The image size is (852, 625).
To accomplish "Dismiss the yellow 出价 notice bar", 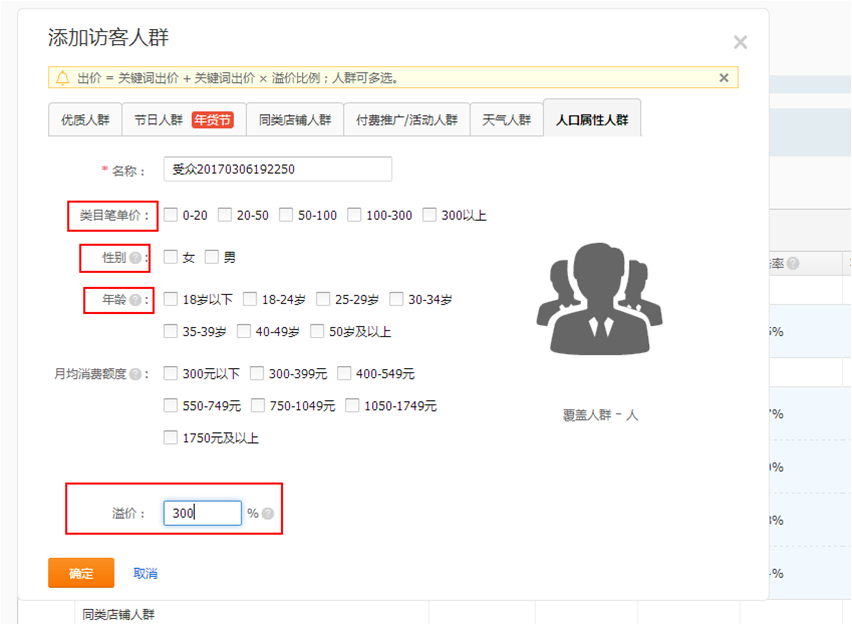I will (724, 78).
